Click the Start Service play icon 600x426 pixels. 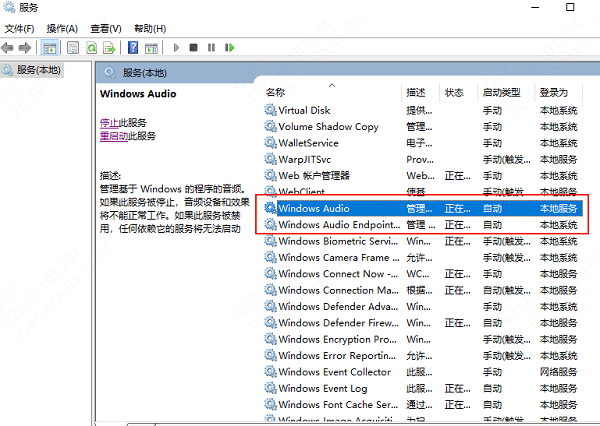coord(176,47)
